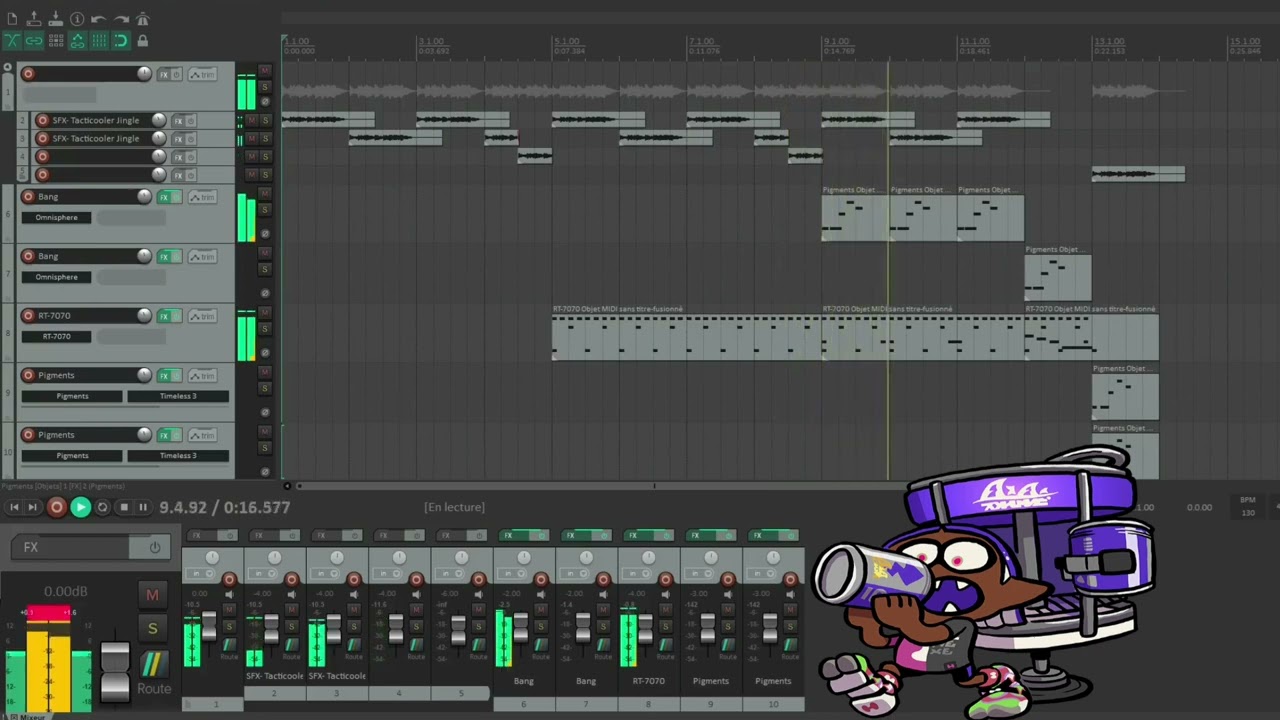1280x720 pixels.
Task: Toggle the metronome icon
Action: click(x=142, y=19)
